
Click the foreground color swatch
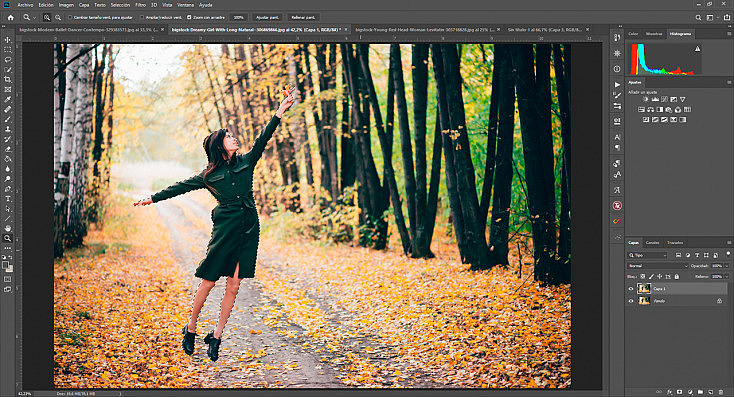(6, 265)
